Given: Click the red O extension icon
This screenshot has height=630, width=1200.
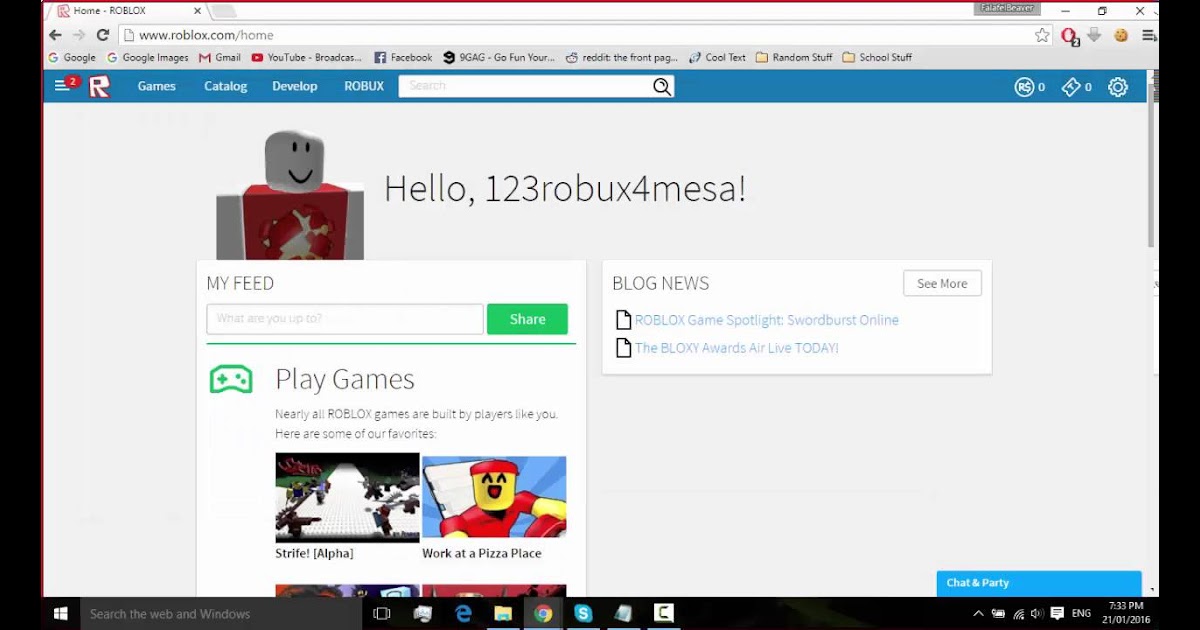Looking at the screenshot, I should pos(1070,36).
